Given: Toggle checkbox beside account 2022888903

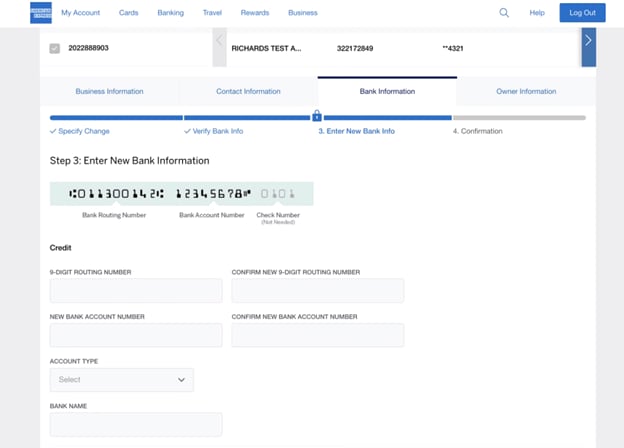Looking at the screenshot, I should click(55, 48).
